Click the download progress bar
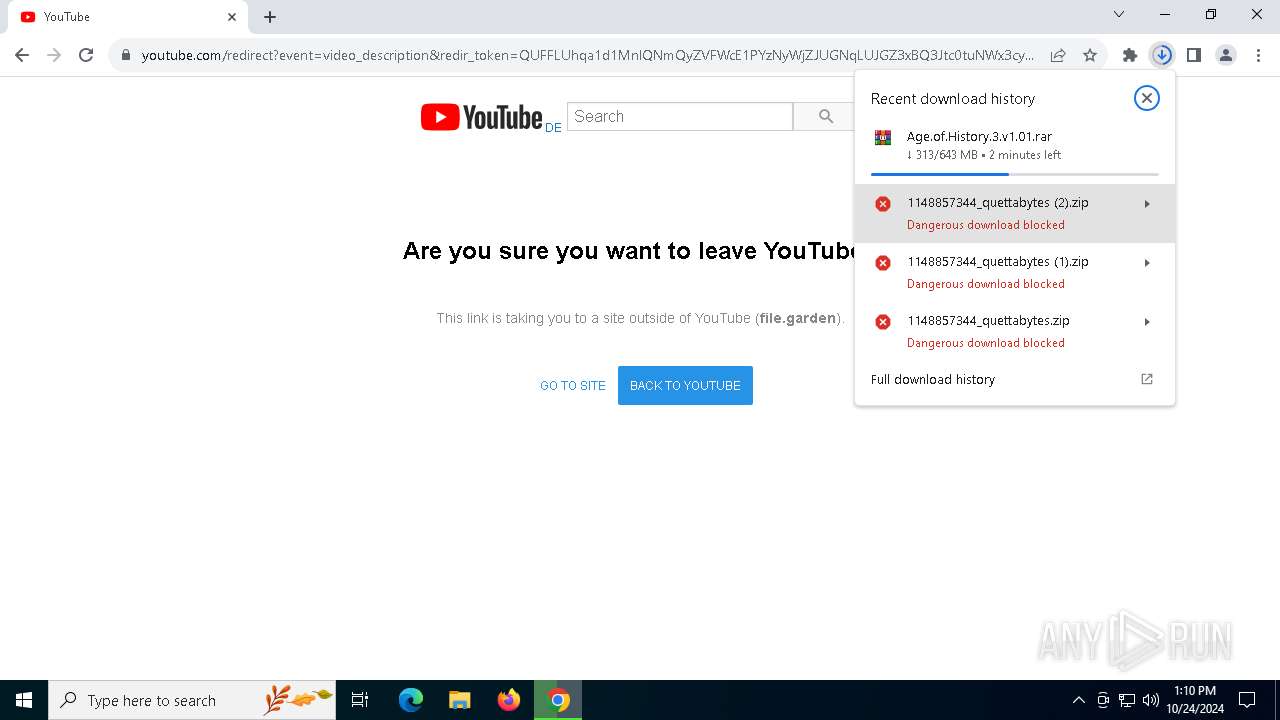The width and height of the screenshot is (1280, 720). (1015, 174)
